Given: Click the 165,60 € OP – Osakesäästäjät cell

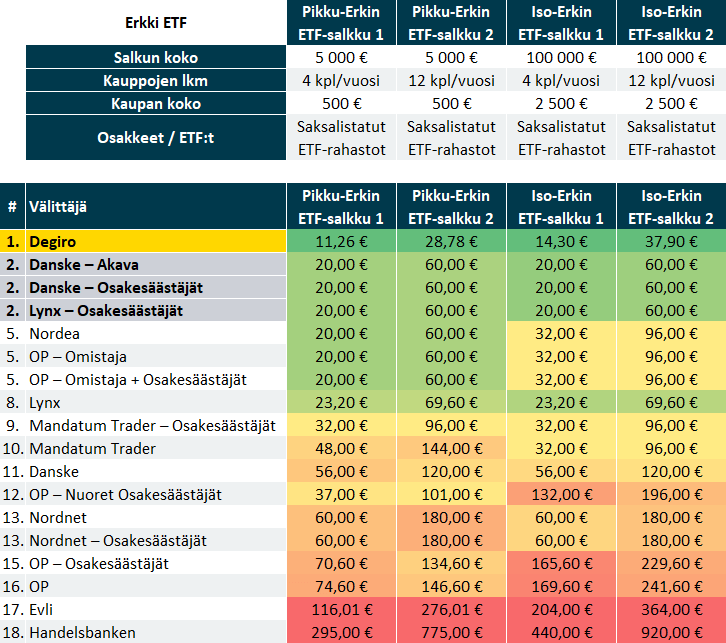Looking at the screenshot, I should [x=561, y=563].
